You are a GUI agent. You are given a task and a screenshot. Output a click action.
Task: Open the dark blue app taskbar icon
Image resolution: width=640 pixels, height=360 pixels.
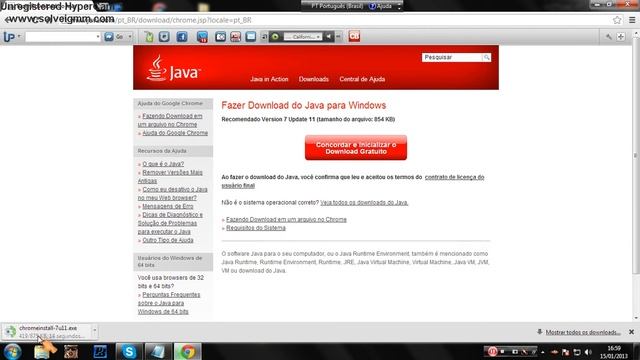(100, 351)
